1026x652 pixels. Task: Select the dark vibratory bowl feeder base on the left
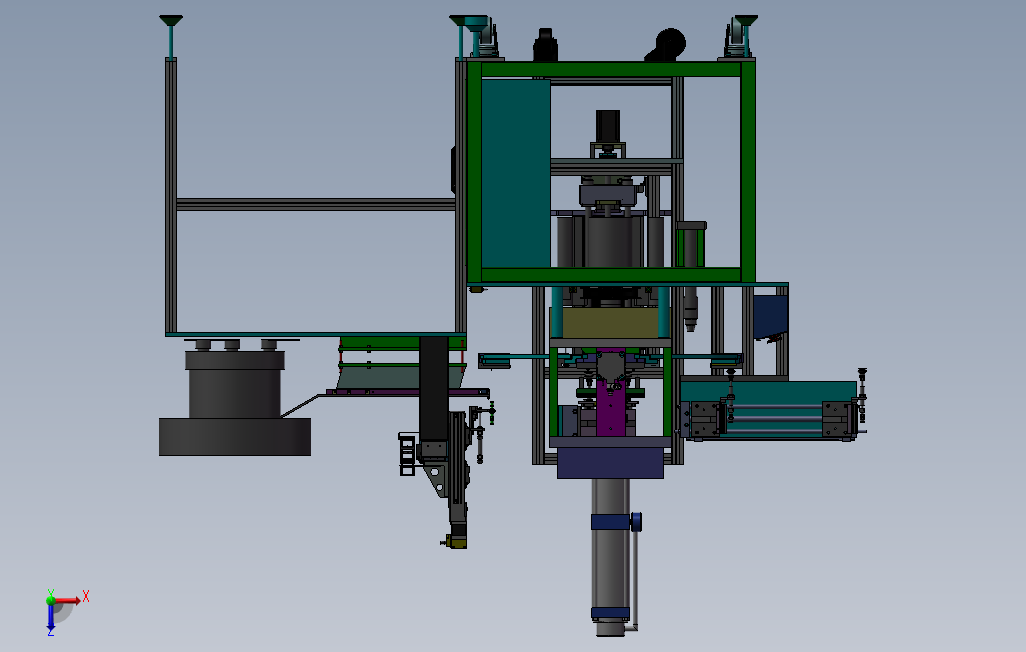(x=235, y=437)
